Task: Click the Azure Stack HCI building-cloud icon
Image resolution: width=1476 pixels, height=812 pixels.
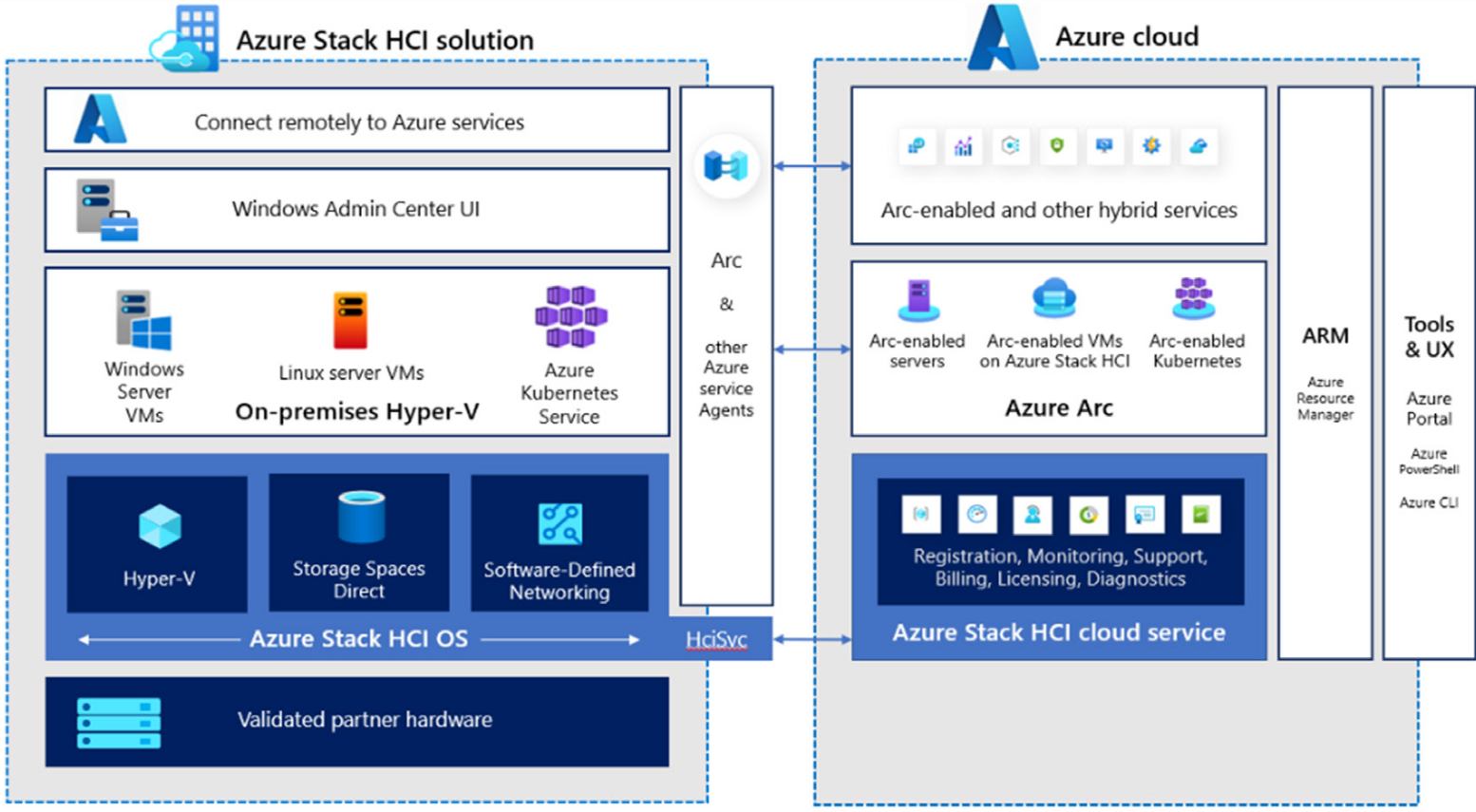Action: (186, 40)
